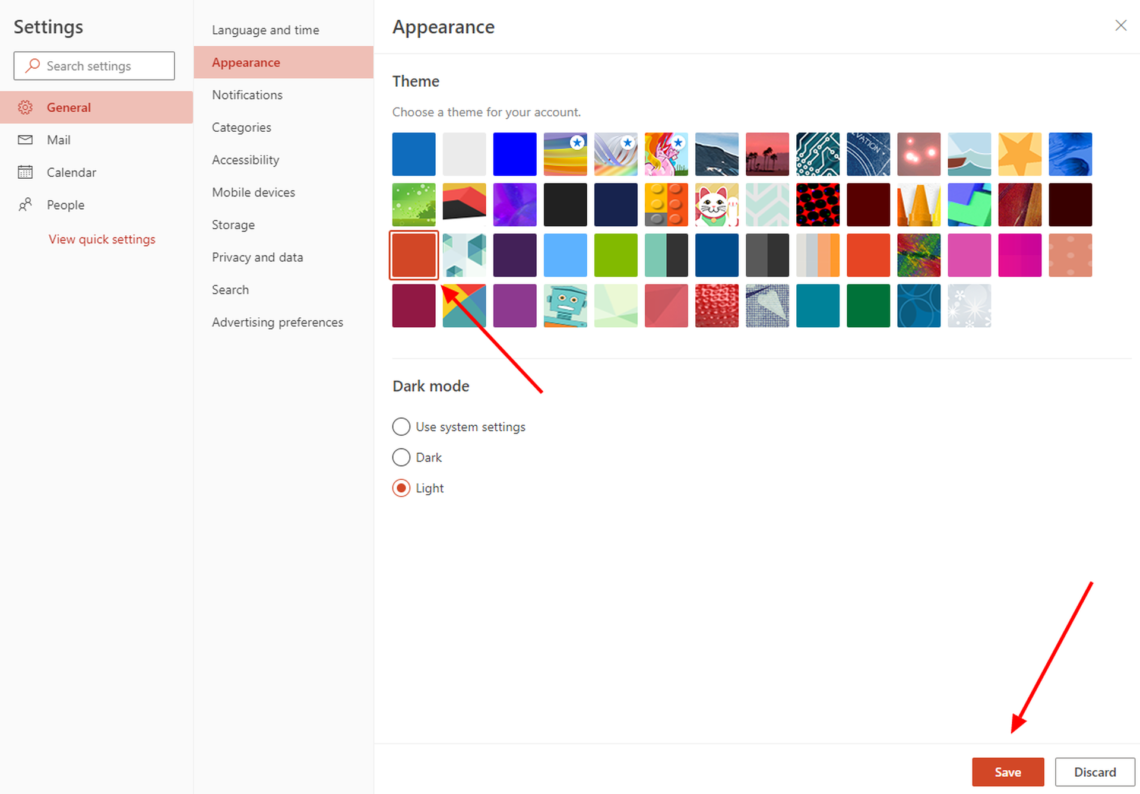
Task: Select the solid blue theme swatch
Action: (514, 153)
